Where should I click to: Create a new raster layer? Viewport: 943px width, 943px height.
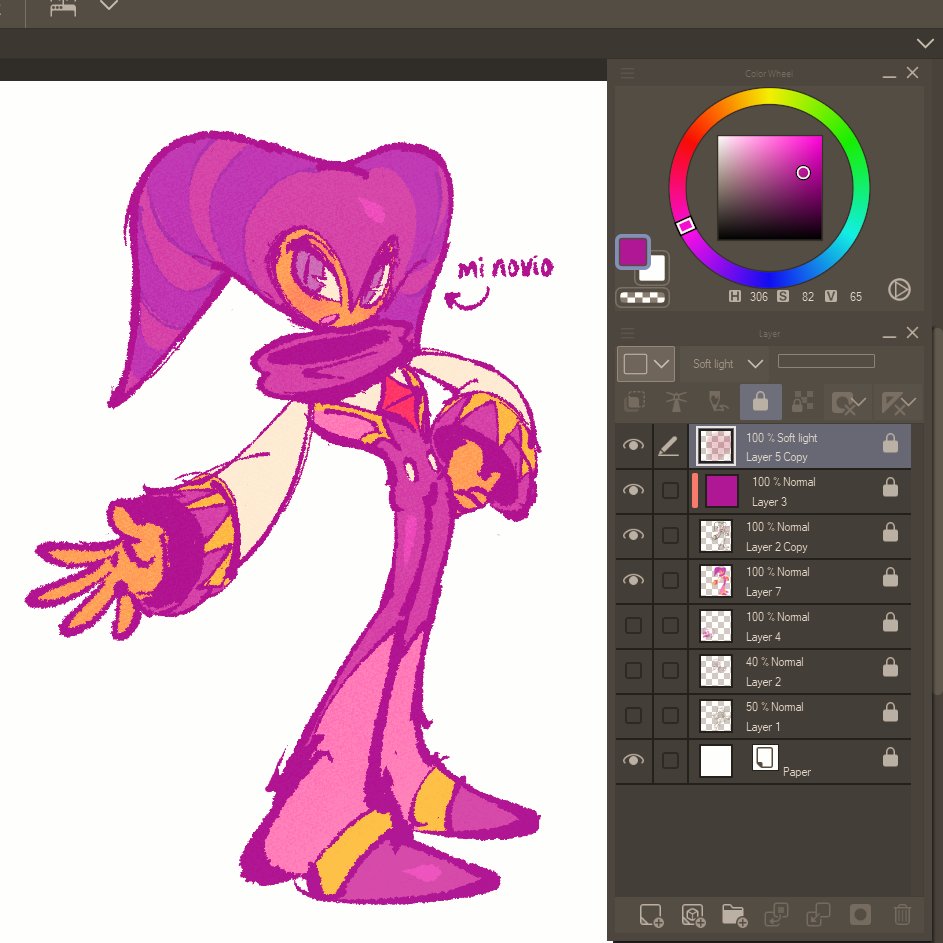pos(651,915)
